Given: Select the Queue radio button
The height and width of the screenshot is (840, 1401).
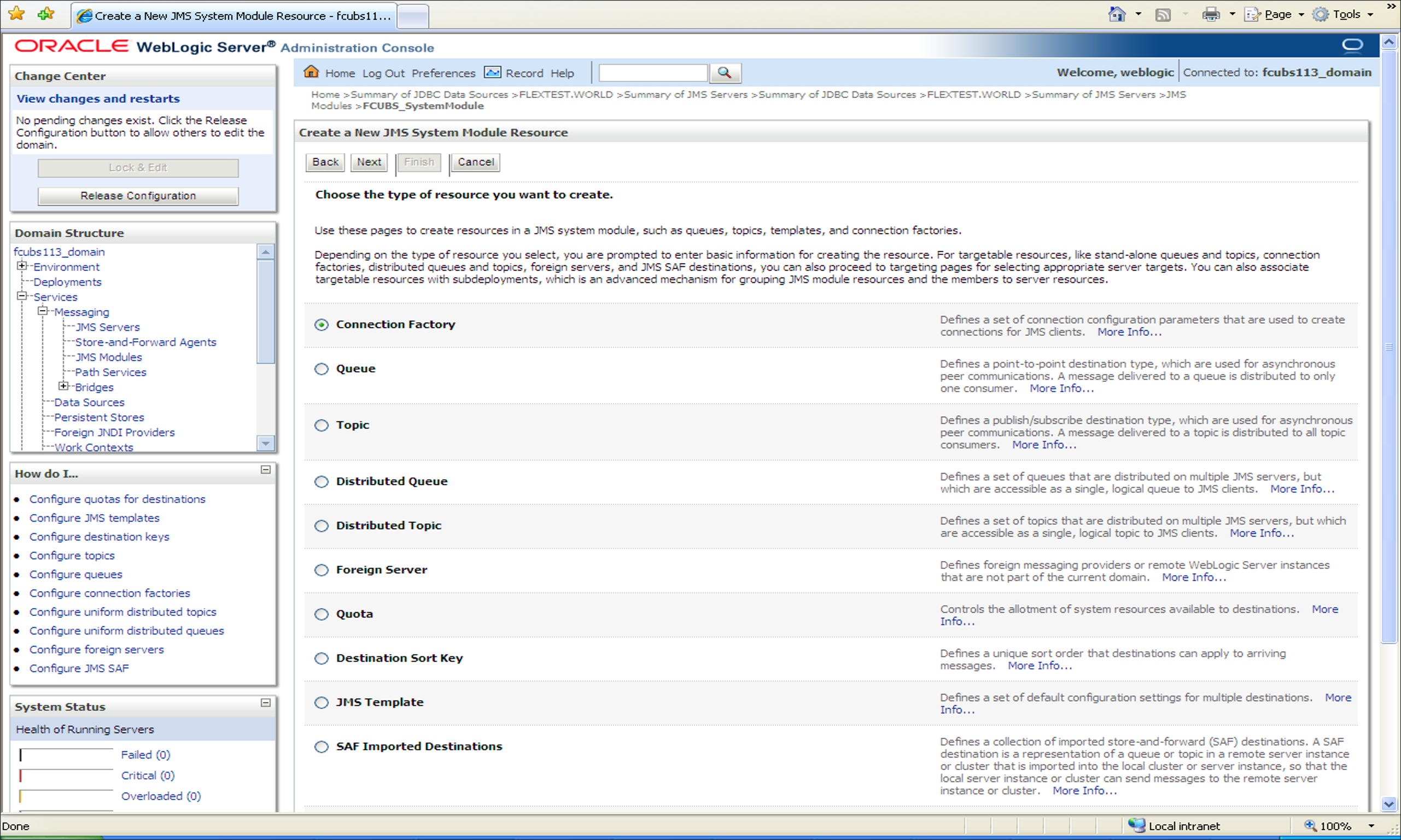Looking at the screenshot, I should pos(322,369).
